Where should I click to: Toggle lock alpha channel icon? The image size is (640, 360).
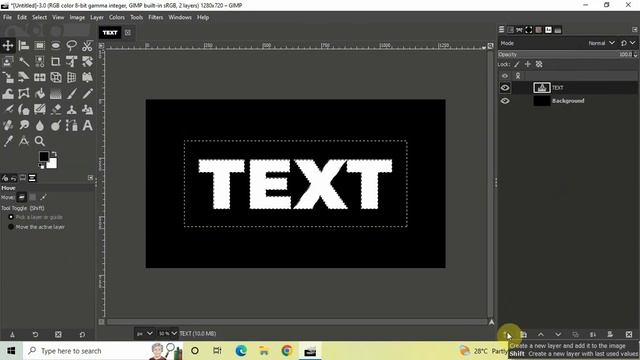pos(539,64)
